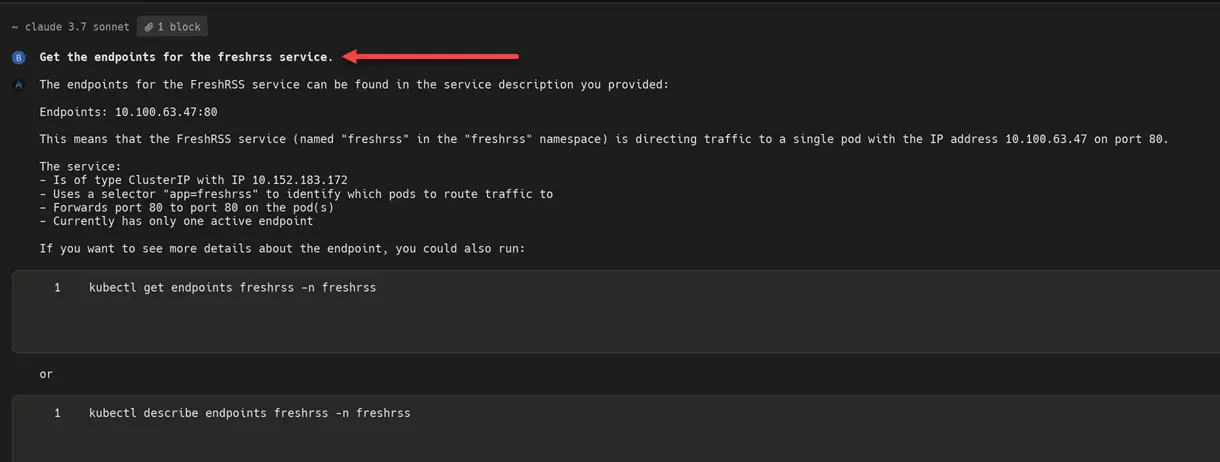Screen dimensions: 1220x462
Task: Click the "Endpoints: 10.100.63.47:80" line
Action: [128, 112]
